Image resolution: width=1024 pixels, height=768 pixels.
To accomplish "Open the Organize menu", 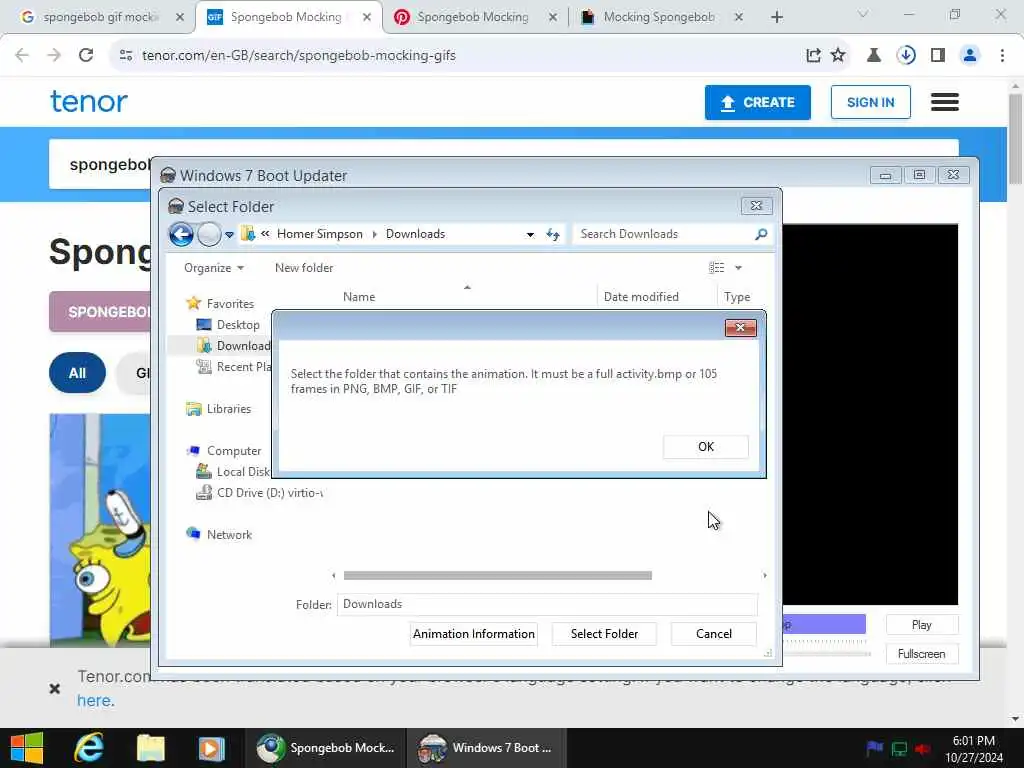I will tap(214, 268).
